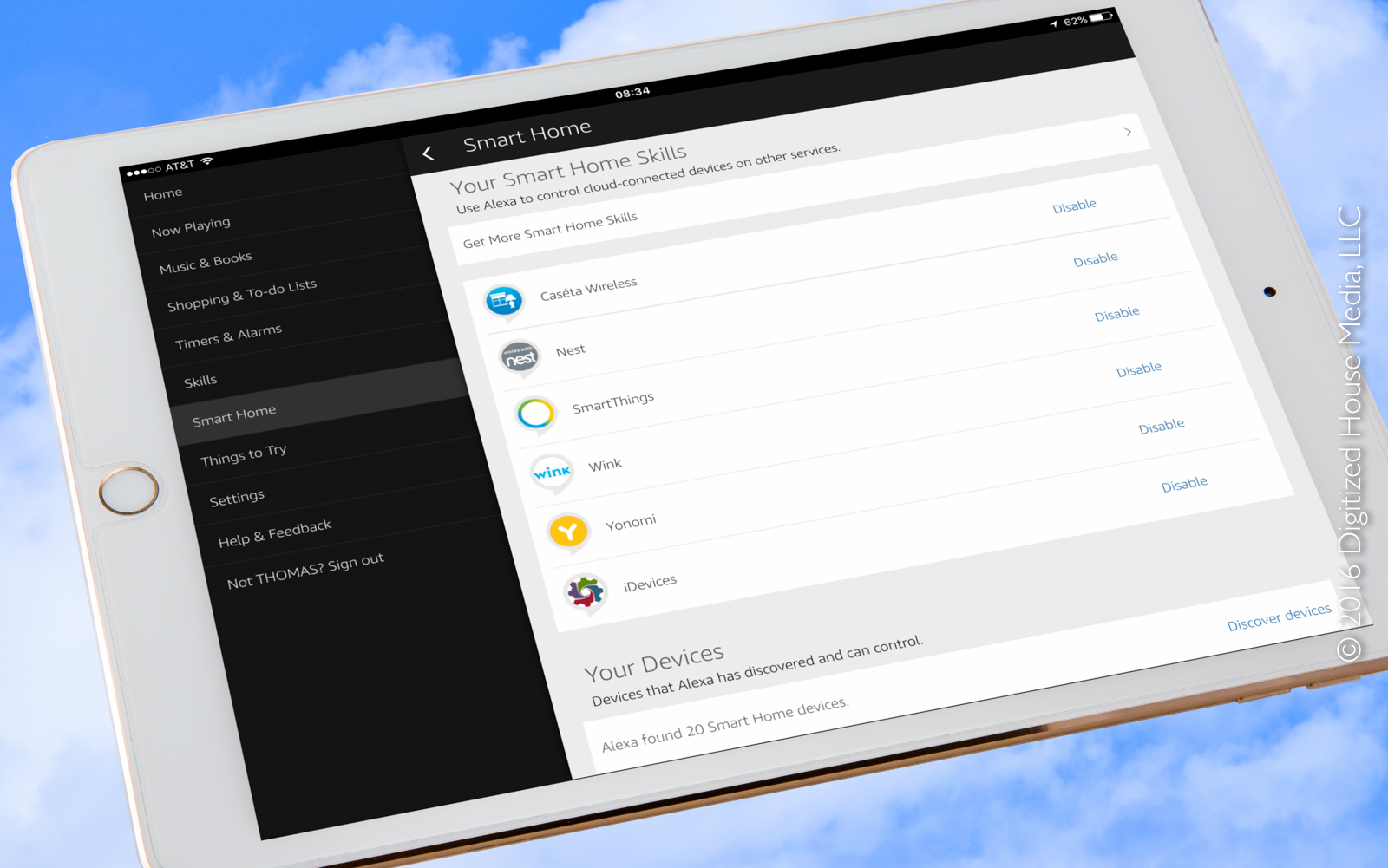Open Now Playing in the sidebar
Image resolution: width=1388 pixels, height=868 pixels.
191,227
